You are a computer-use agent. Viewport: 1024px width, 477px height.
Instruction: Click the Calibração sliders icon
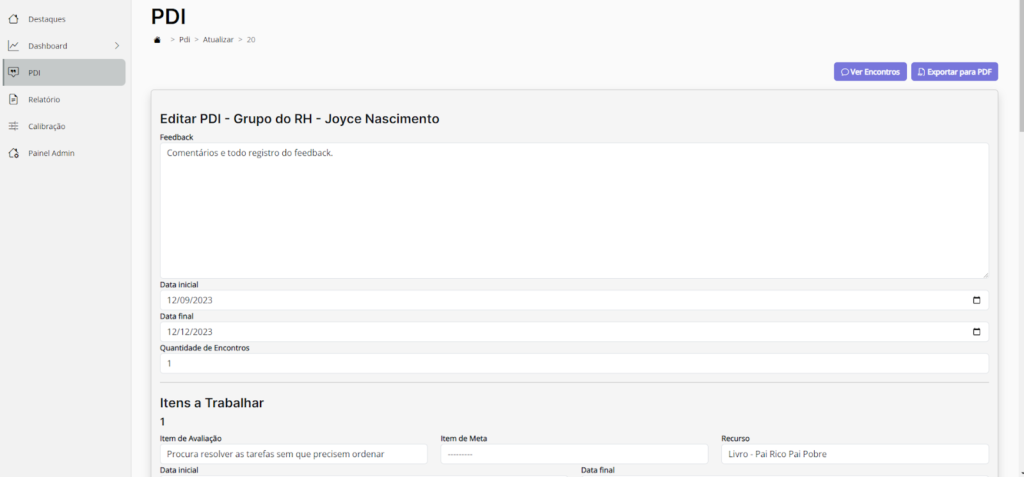point(13,126)
